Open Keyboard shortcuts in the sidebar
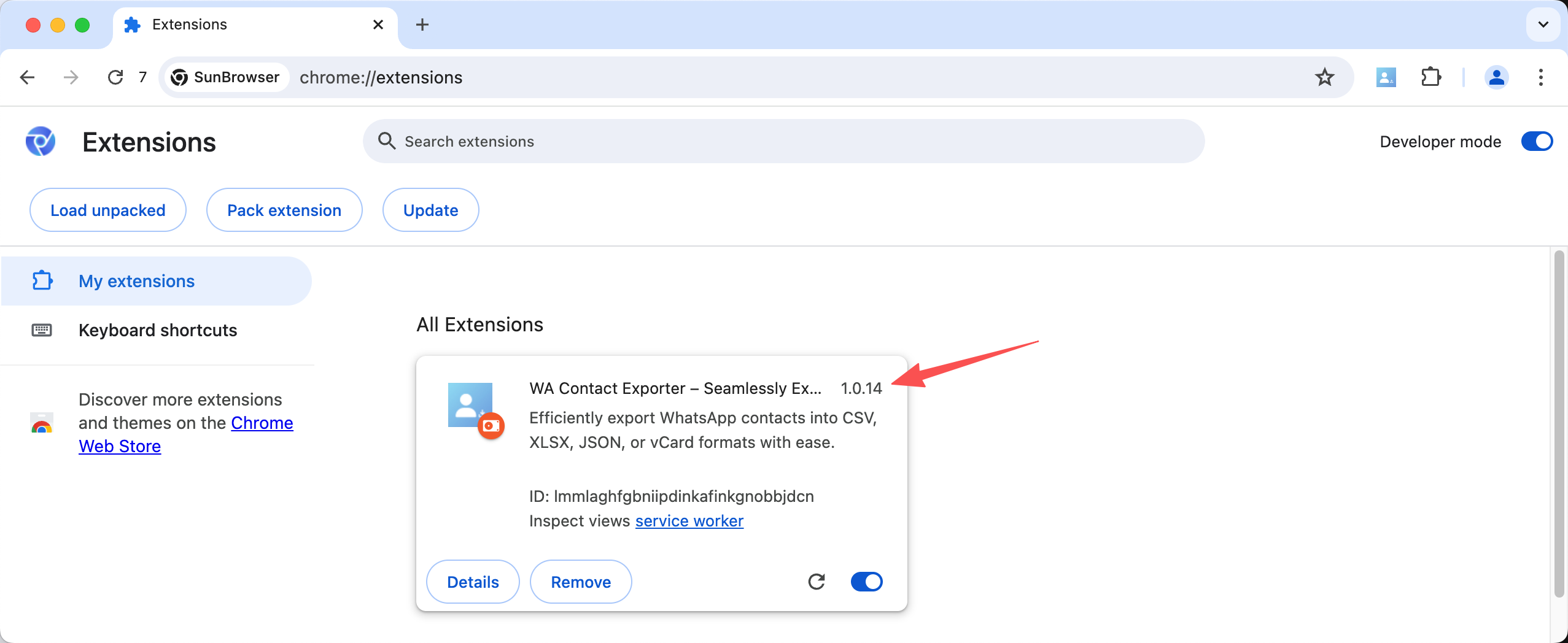The height and width of the screenshot is (643, 1568). click(157, 330)
